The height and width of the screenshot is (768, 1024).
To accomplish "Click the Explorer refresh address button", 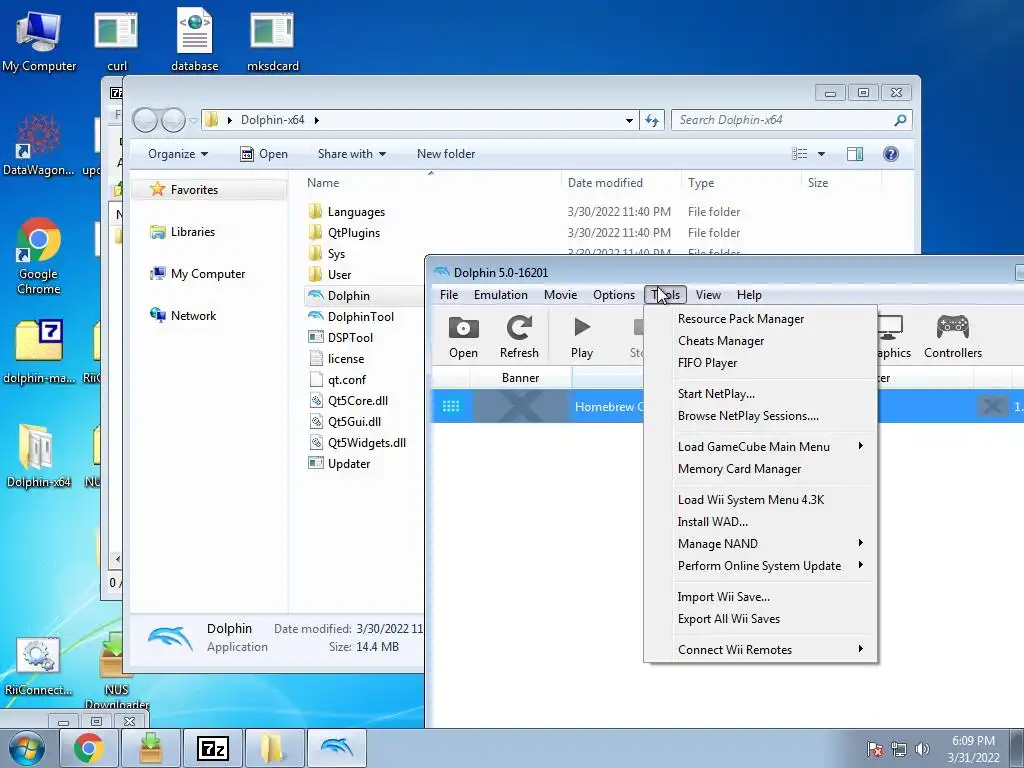I will pyautogui.click(x=652, y=120).
